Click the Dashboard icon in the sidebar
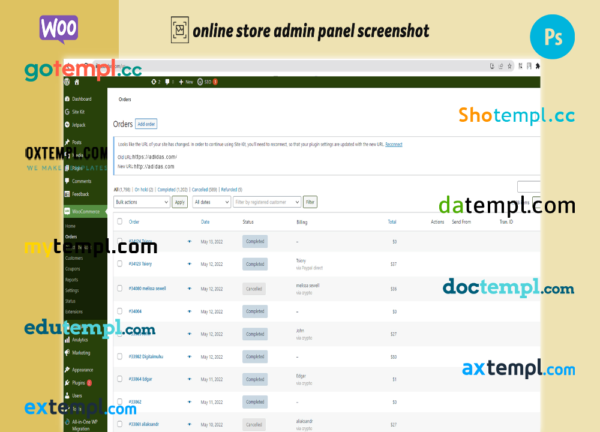Viewport: 600px width, 432px height. 67,99
